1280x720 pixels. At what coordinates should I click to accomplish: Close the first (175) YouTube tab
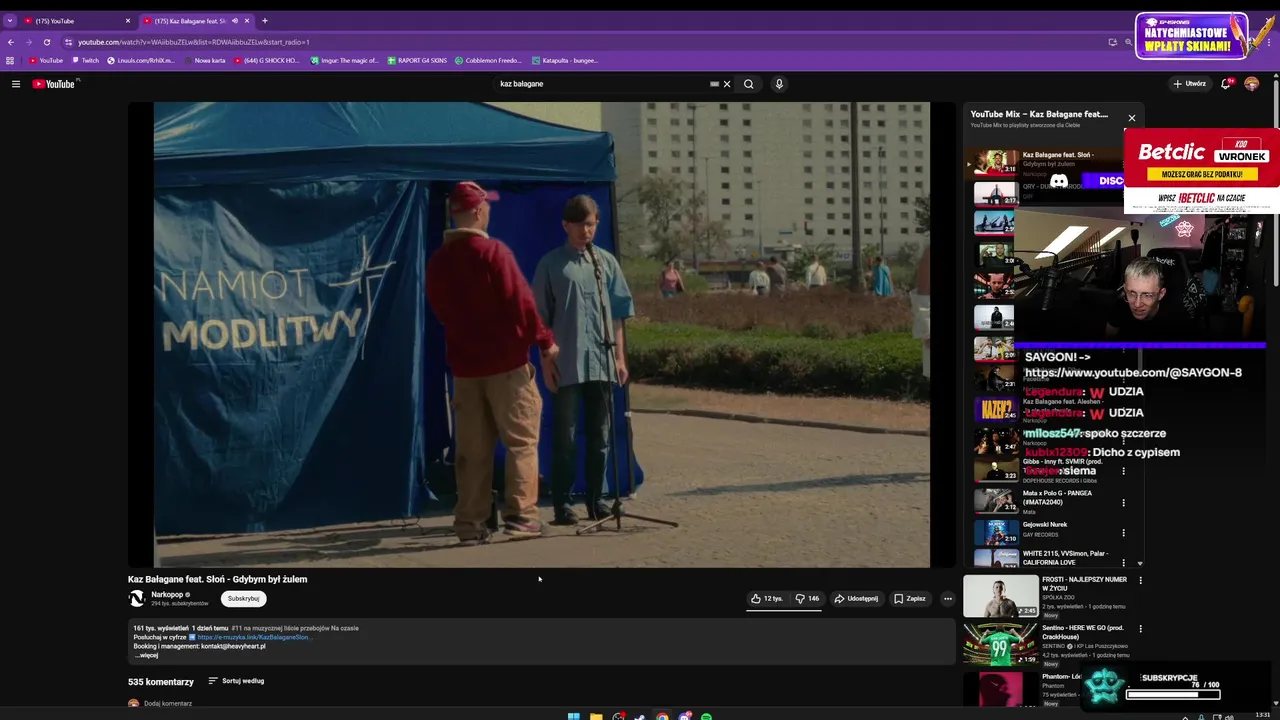(x=128, y=21)
